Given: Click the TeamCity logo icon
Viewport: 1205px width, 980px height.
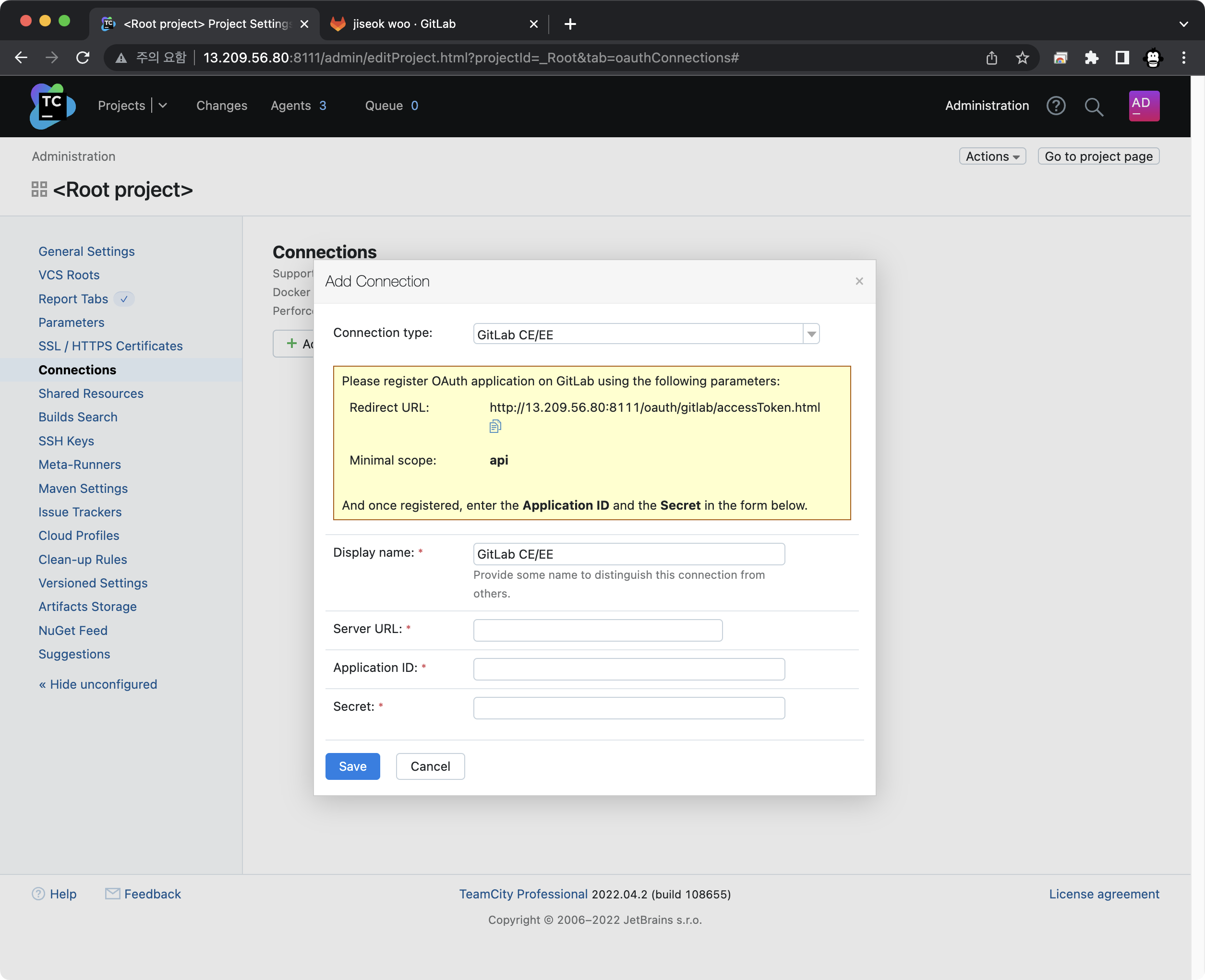Looking at the screenshot, I should [52, 106].
